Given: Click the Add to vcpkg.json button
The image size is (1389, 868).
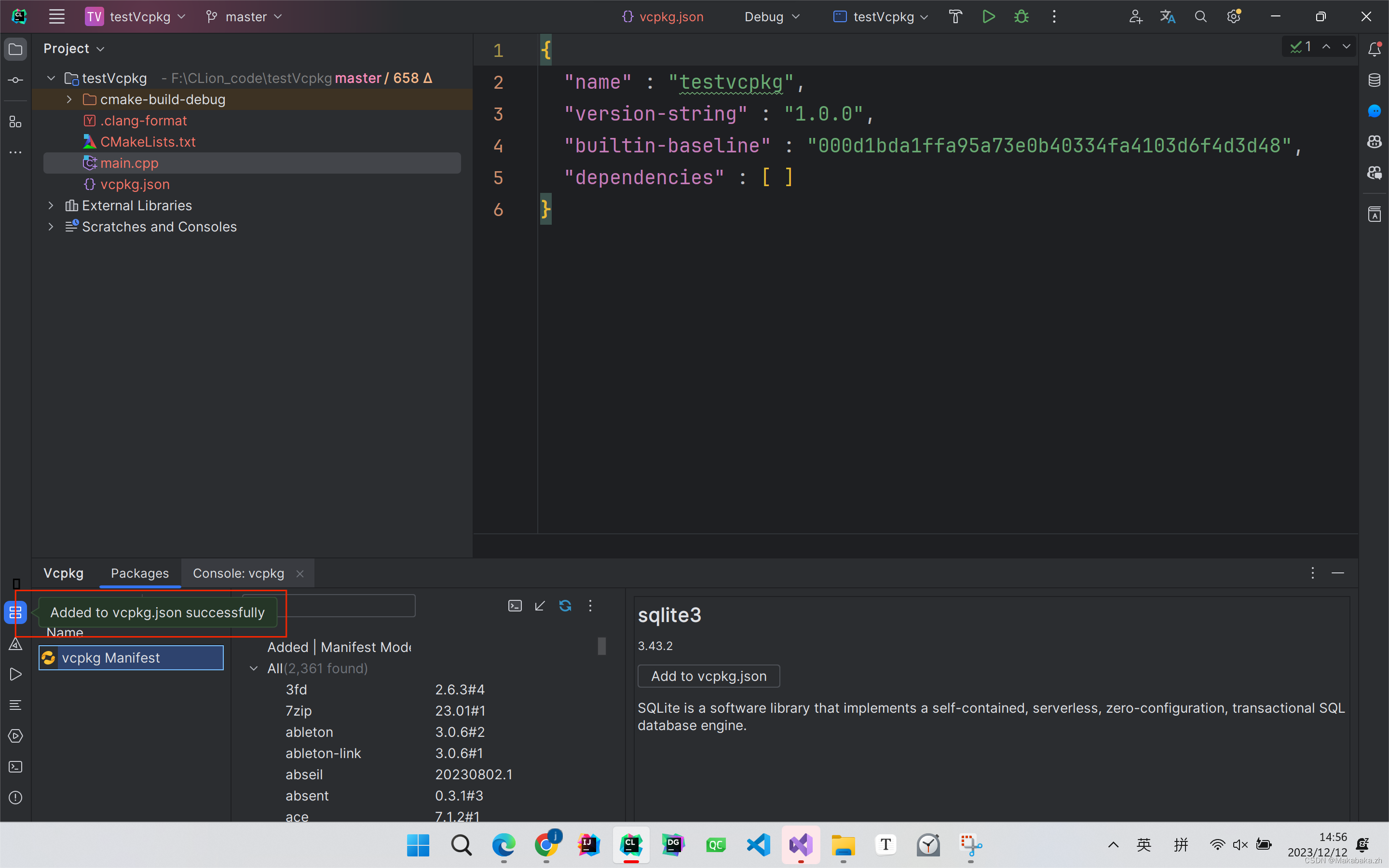Looking at the screenshot, I should click(x=708, y=676).
